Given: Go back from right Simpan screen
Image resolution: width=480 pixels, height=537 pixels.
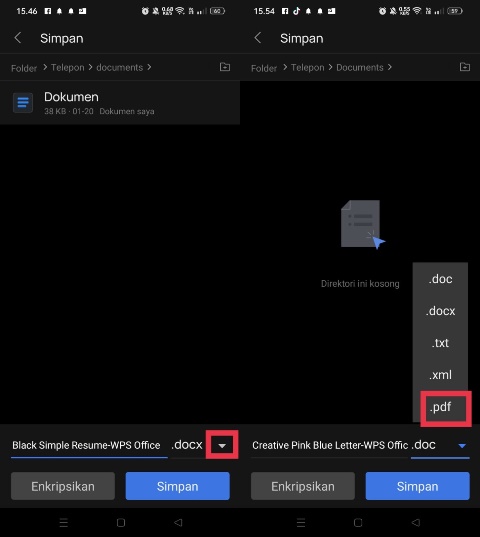Looking at the screenshot, I should click(x=258, y=38).
